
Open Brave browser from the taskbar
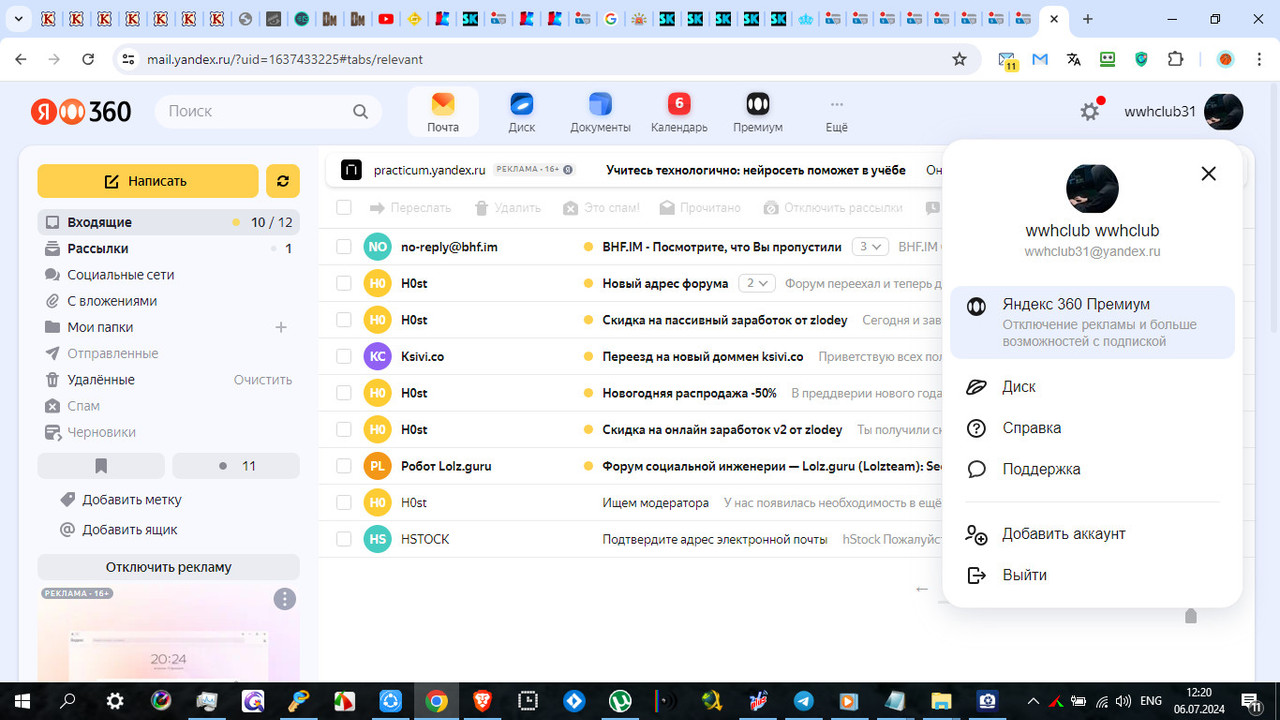pyautogui.click(x=481, y=701)
